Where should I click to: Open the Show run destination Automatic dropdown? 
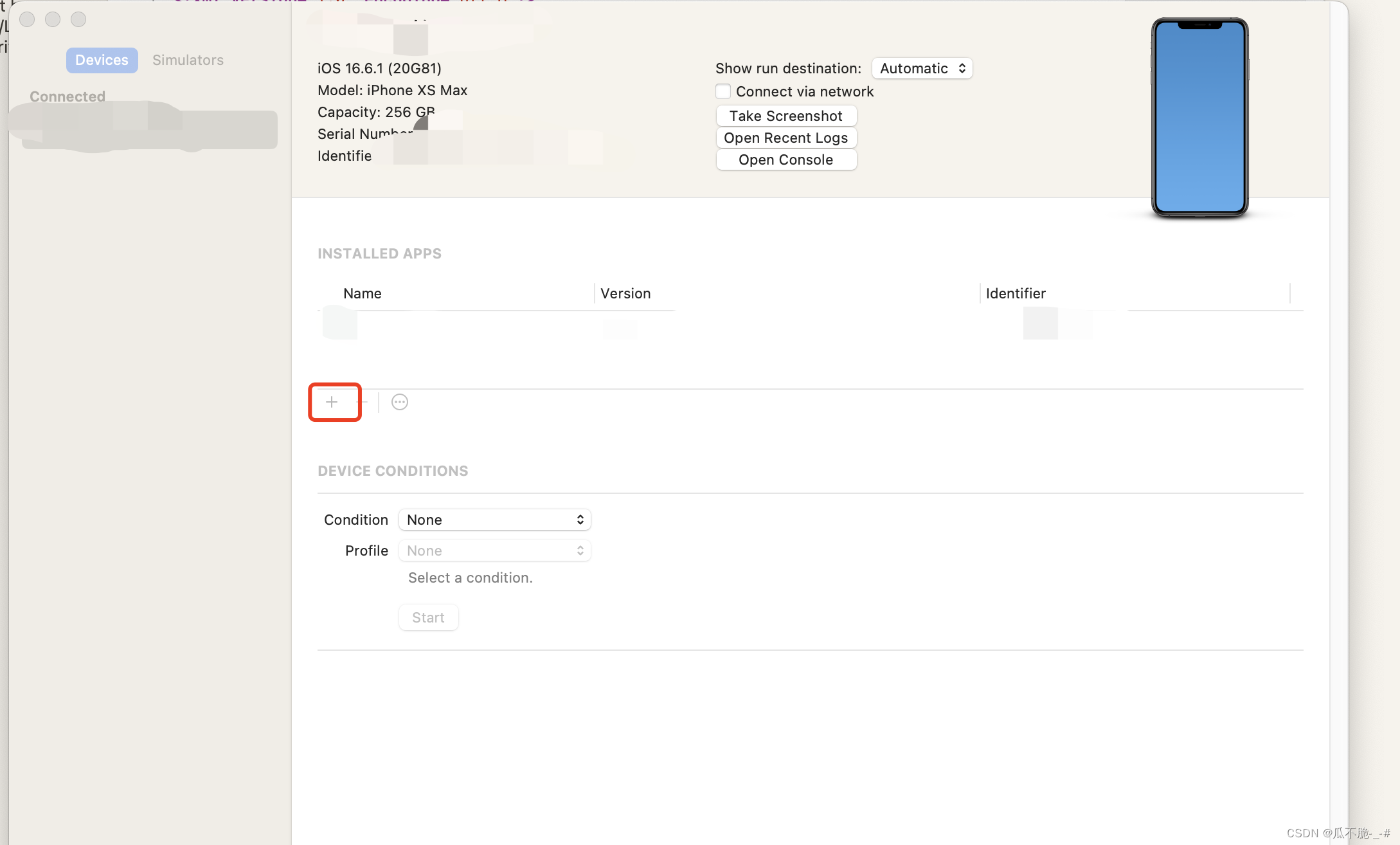(x=922, y=68)
